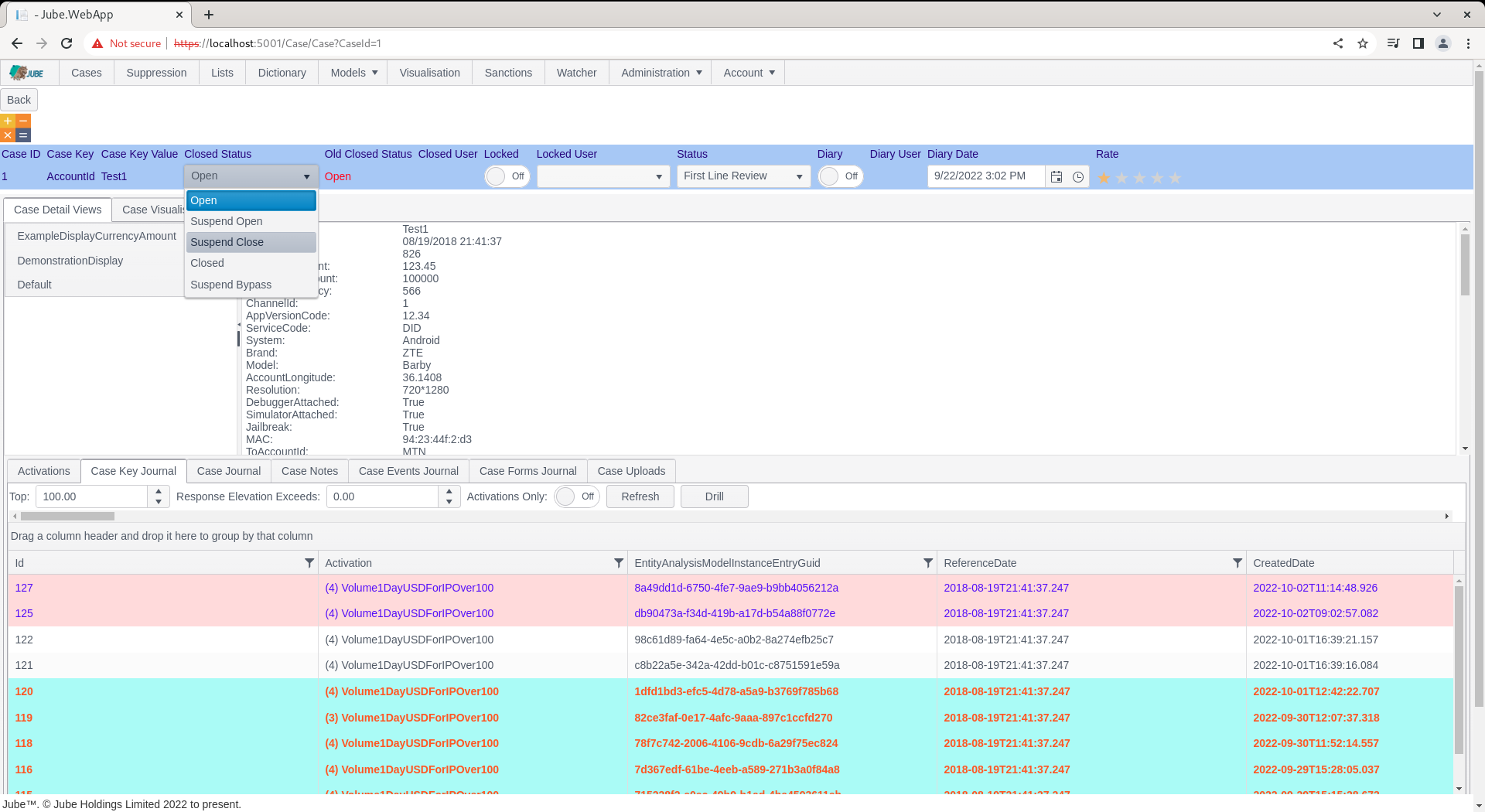The width and height of the screenshot is (1485, 812).
Task: Click the browser share icon
Action: 1338,43
